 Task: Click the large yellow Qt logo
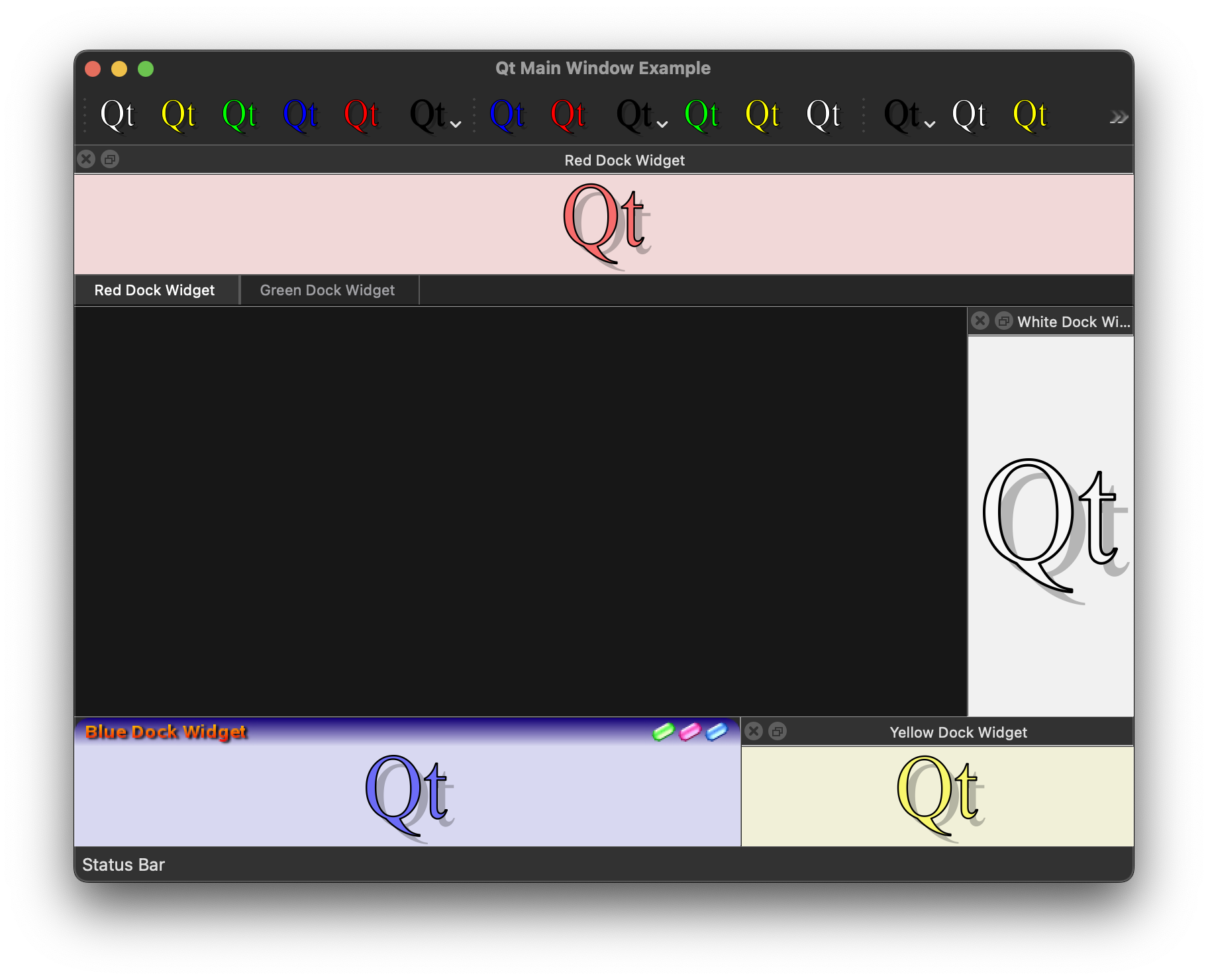(941, 799)
